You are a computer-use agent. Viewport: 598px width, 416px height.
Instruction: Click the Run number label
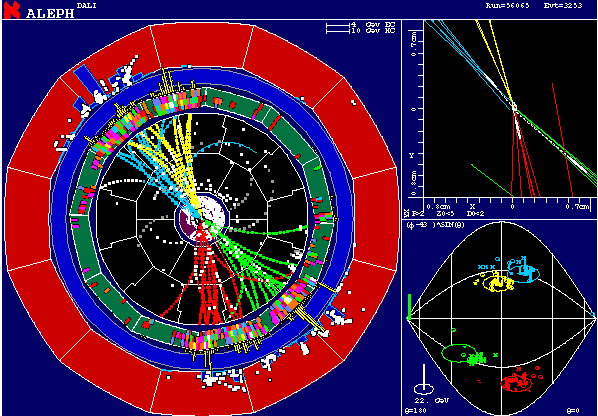(507, 6)
